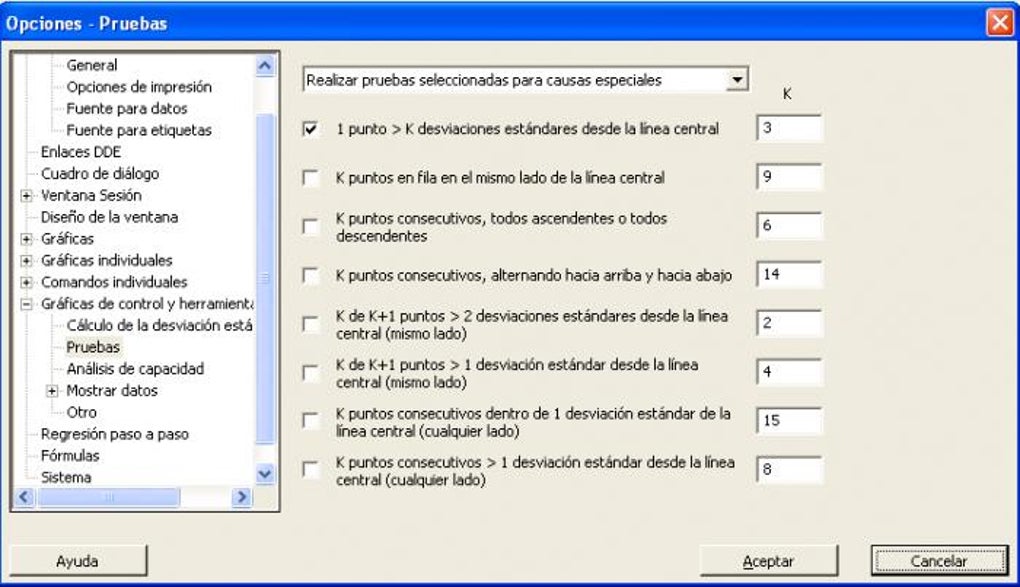
Task: Click the K value field showing 14
Action: click(790, 275)
